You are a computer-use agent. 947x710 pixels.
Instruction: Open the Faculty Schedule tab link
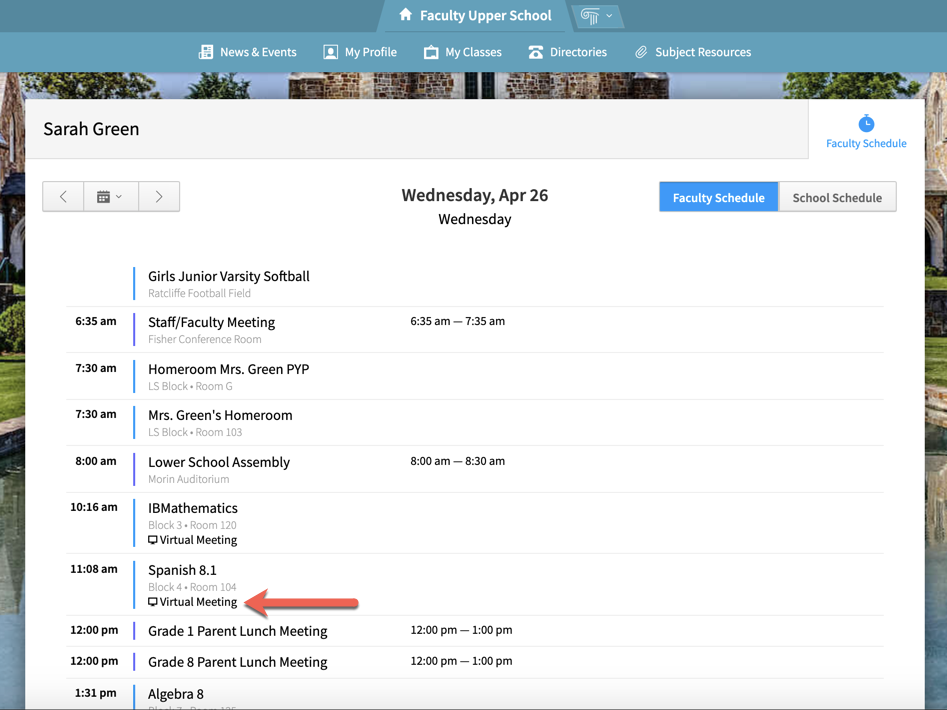tap(866, 143)
